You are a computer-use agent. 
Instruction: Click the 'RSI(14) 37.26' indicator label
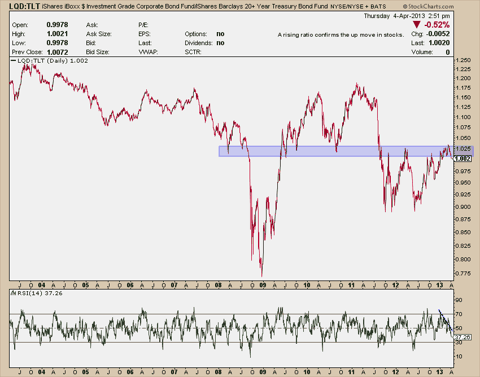[40, 293]
